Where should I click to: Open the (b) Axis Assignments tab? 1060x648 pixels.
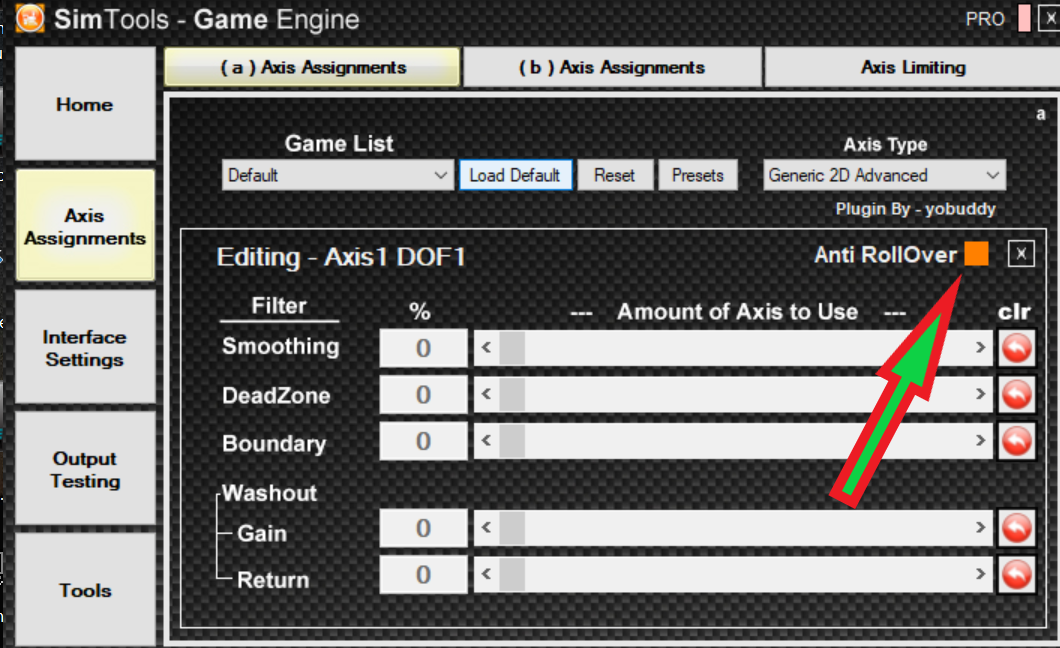[x=612, y=67]
